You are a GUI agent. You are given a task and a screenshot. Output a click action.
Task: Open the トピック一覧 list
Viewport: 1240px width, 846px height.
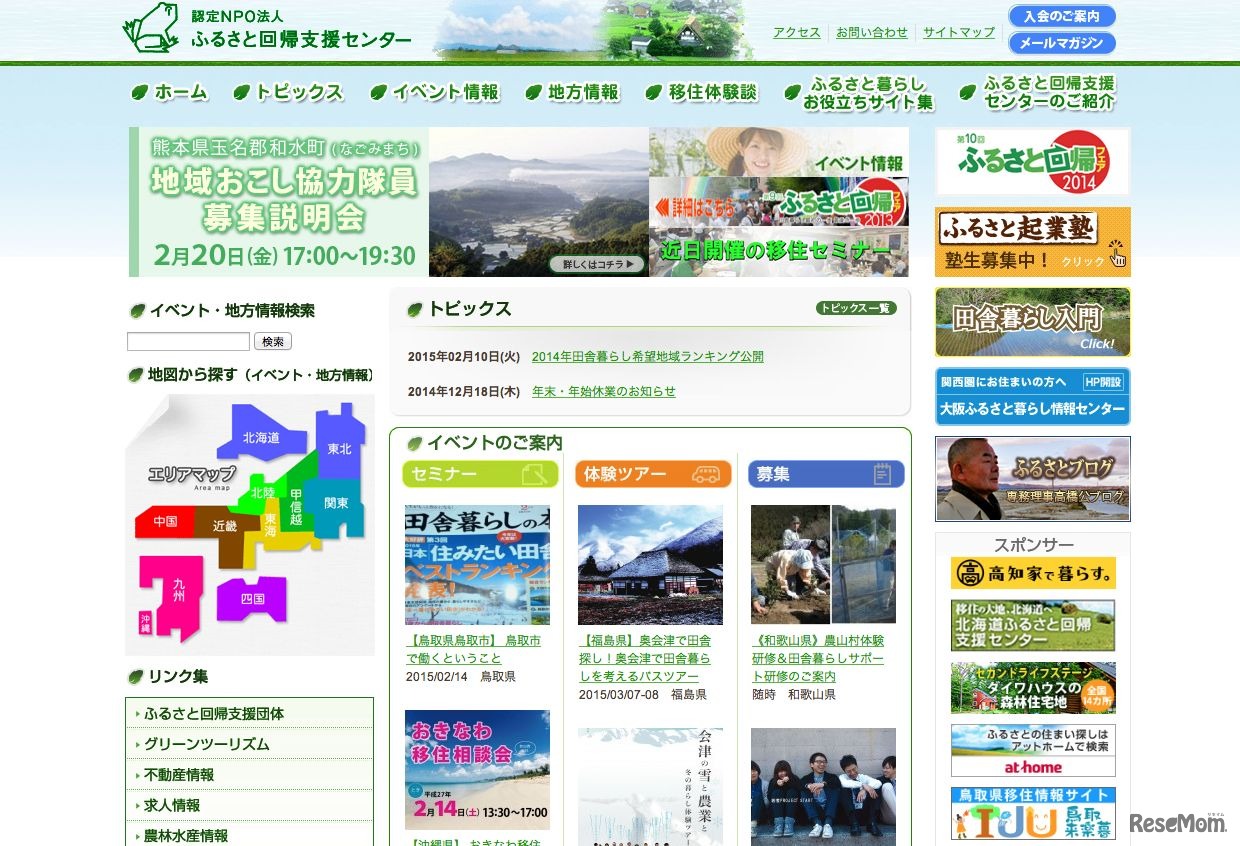[855, 309]
